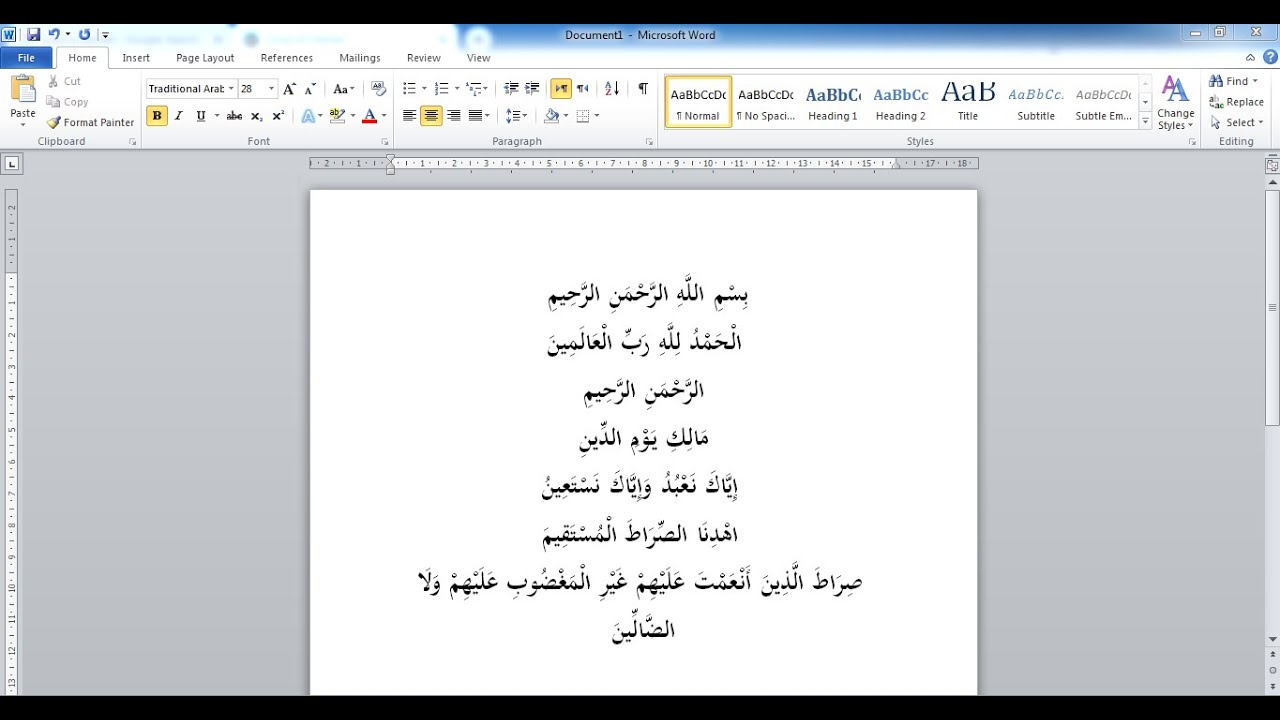The image size is (1280, 720).
Task: Align text to the right
Action: (453, 116)
